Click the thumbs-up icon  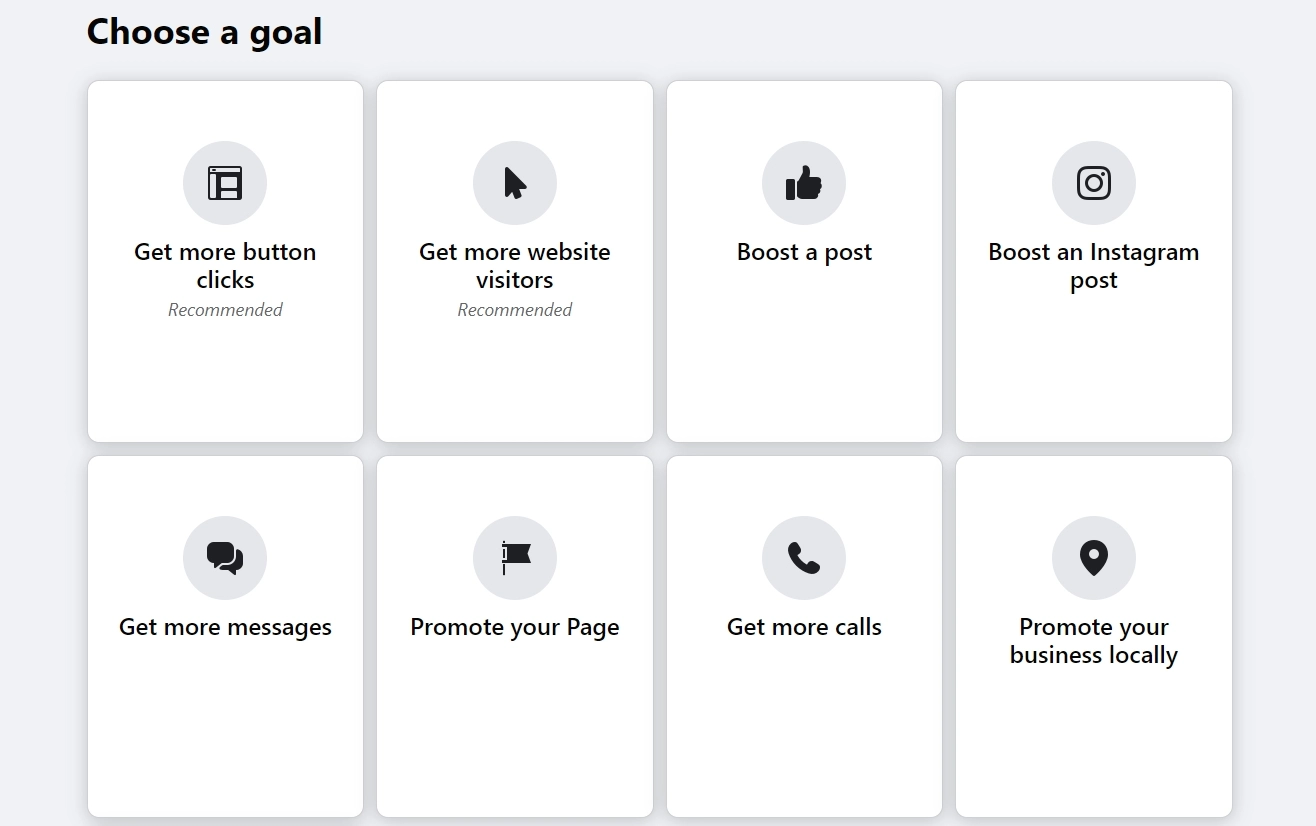(x=804, y=183)
